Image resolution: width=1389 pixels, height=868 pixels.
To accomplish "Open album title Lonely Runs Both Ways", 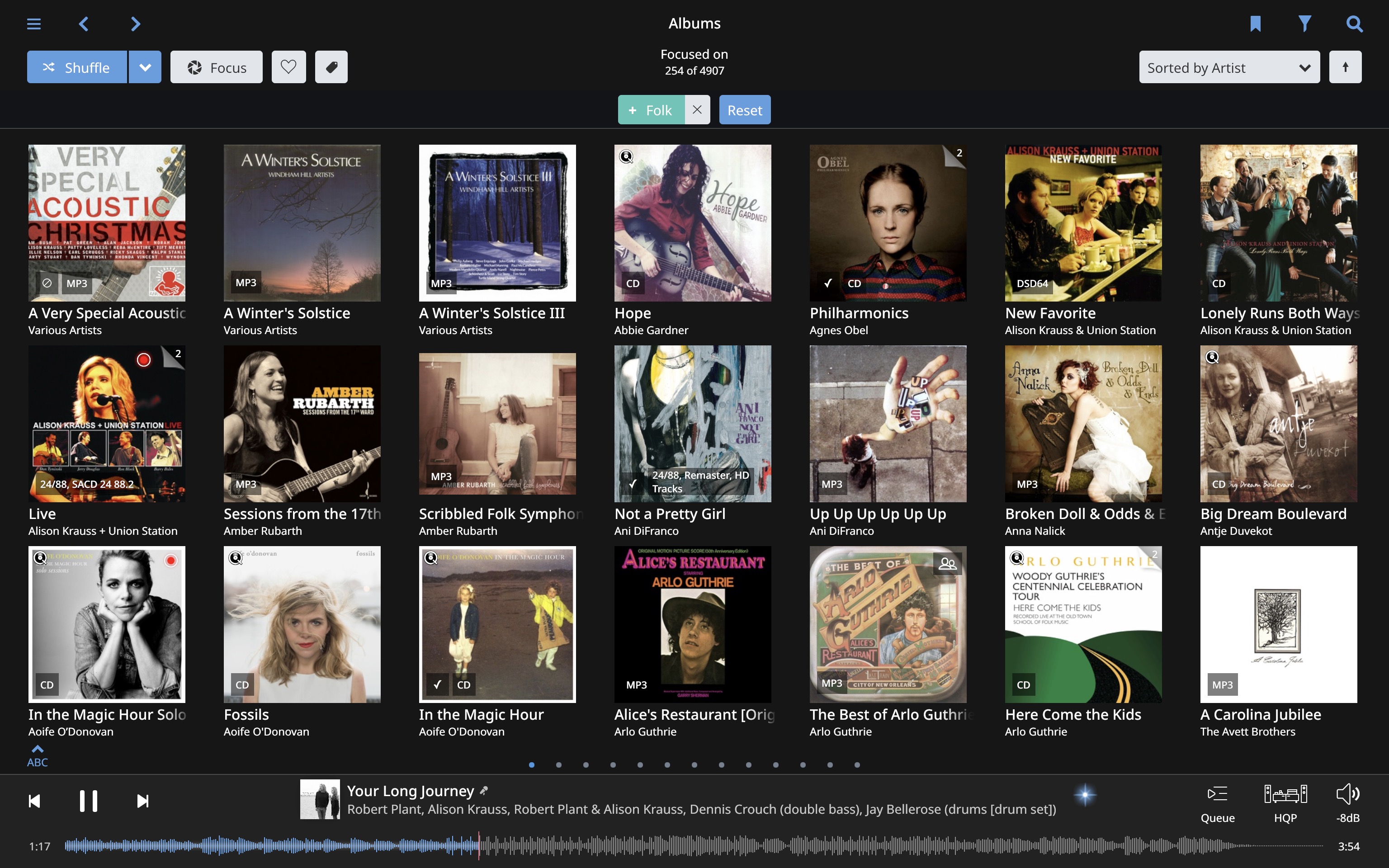I will (1280, 313).
